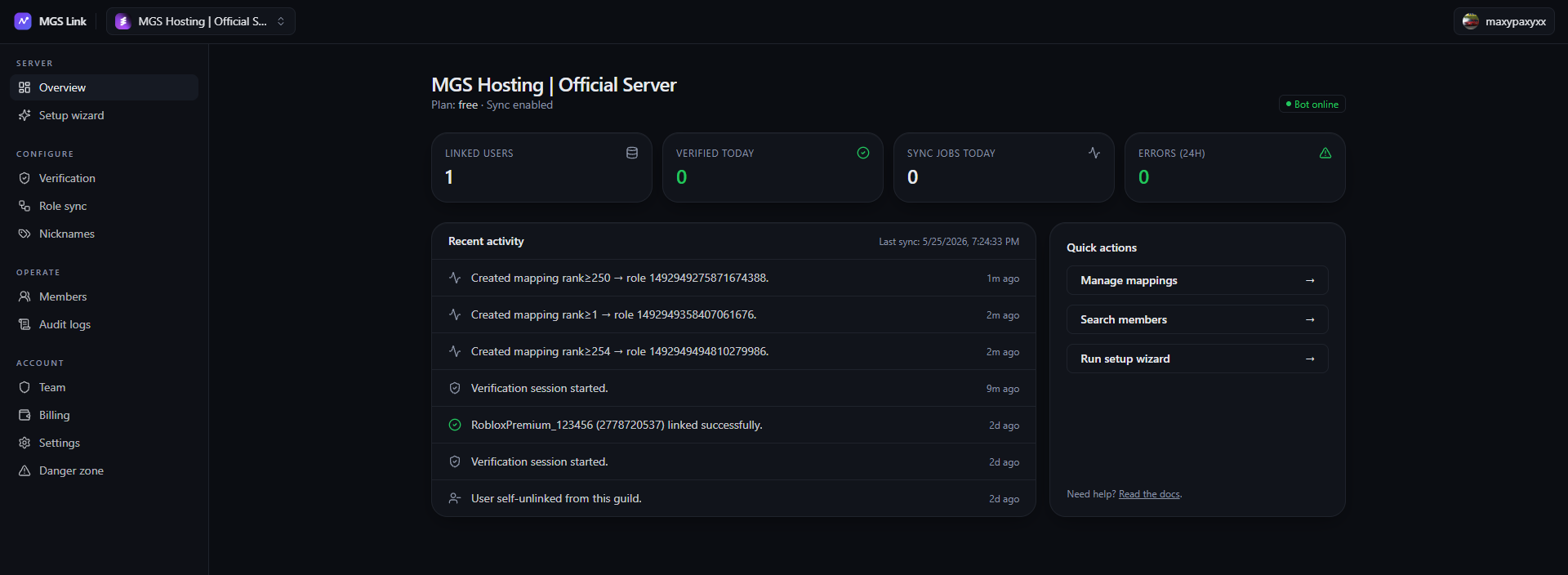1568x575 pixels.
Task: Open the Read the docs link
Action: tap(1149, 494)
